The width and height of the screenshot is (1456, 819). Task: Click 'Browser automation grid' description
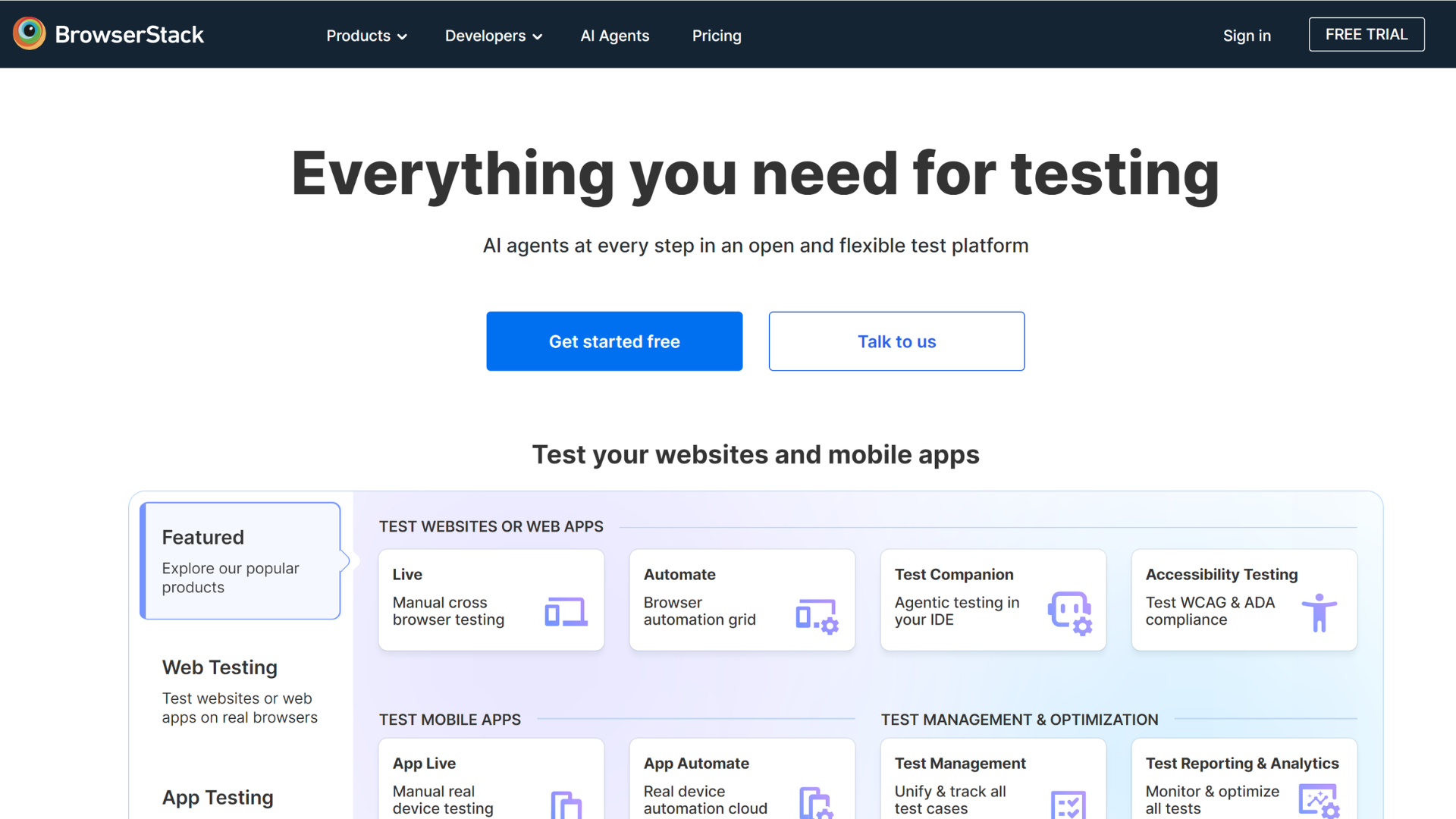pos(699,610)
